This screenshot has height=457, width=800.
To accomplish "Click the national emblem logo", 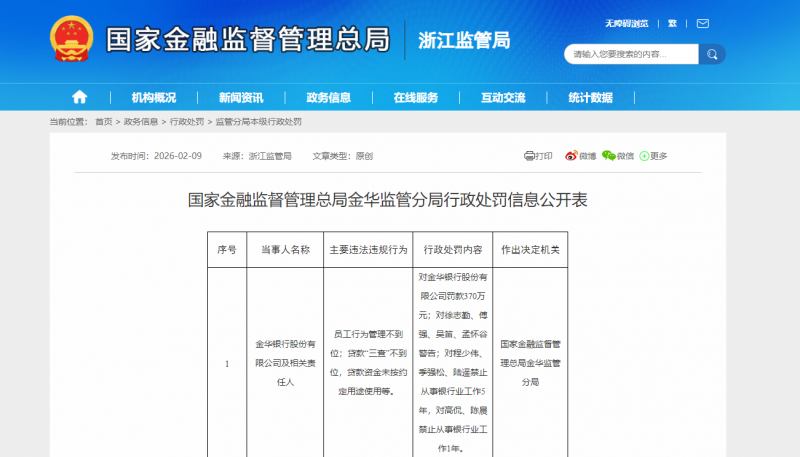I will coord(71,39).
